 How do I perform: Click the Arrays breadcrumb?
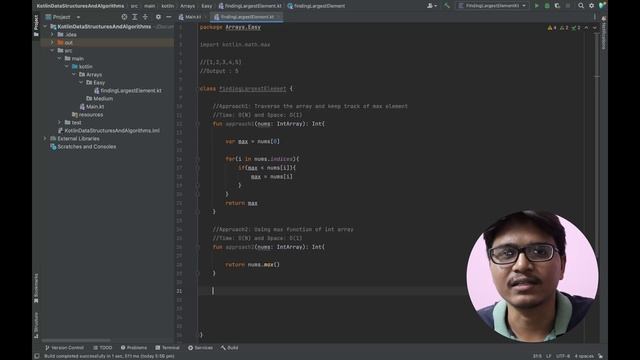click(187, 6)
